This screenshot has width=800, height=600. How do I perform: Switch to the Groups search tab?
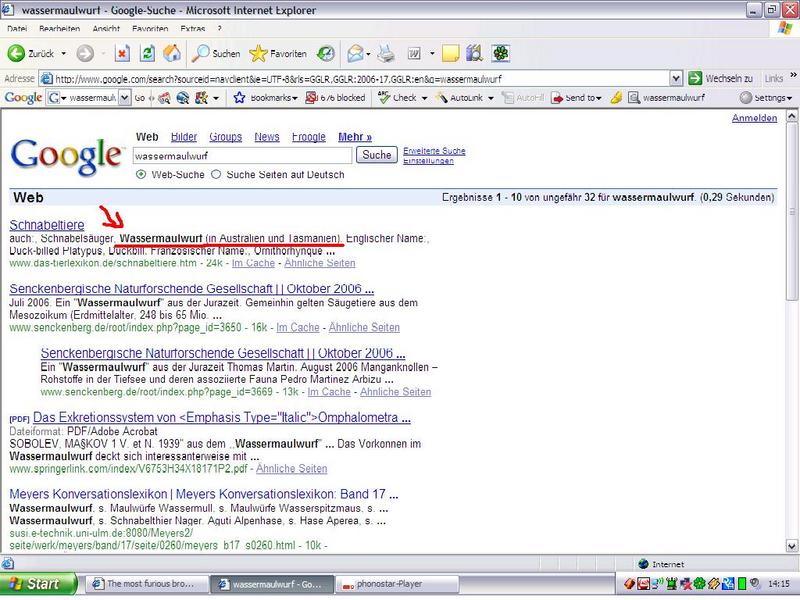click(x=226, y=137)
